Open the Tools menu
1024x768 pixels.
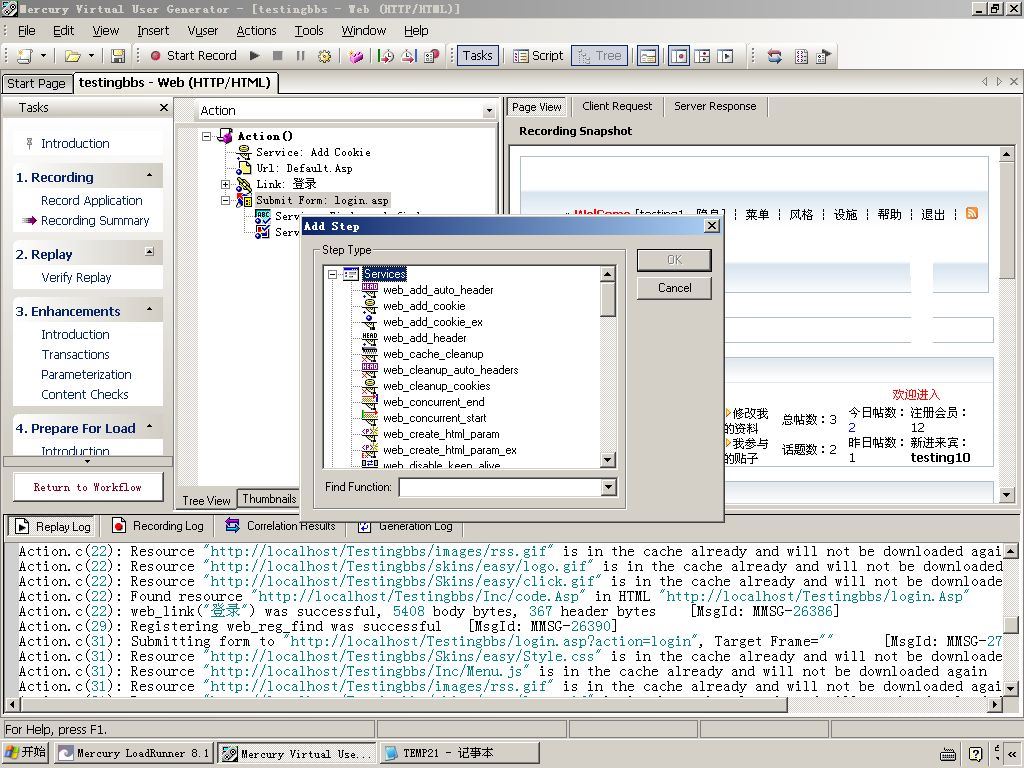coord(309,31)
